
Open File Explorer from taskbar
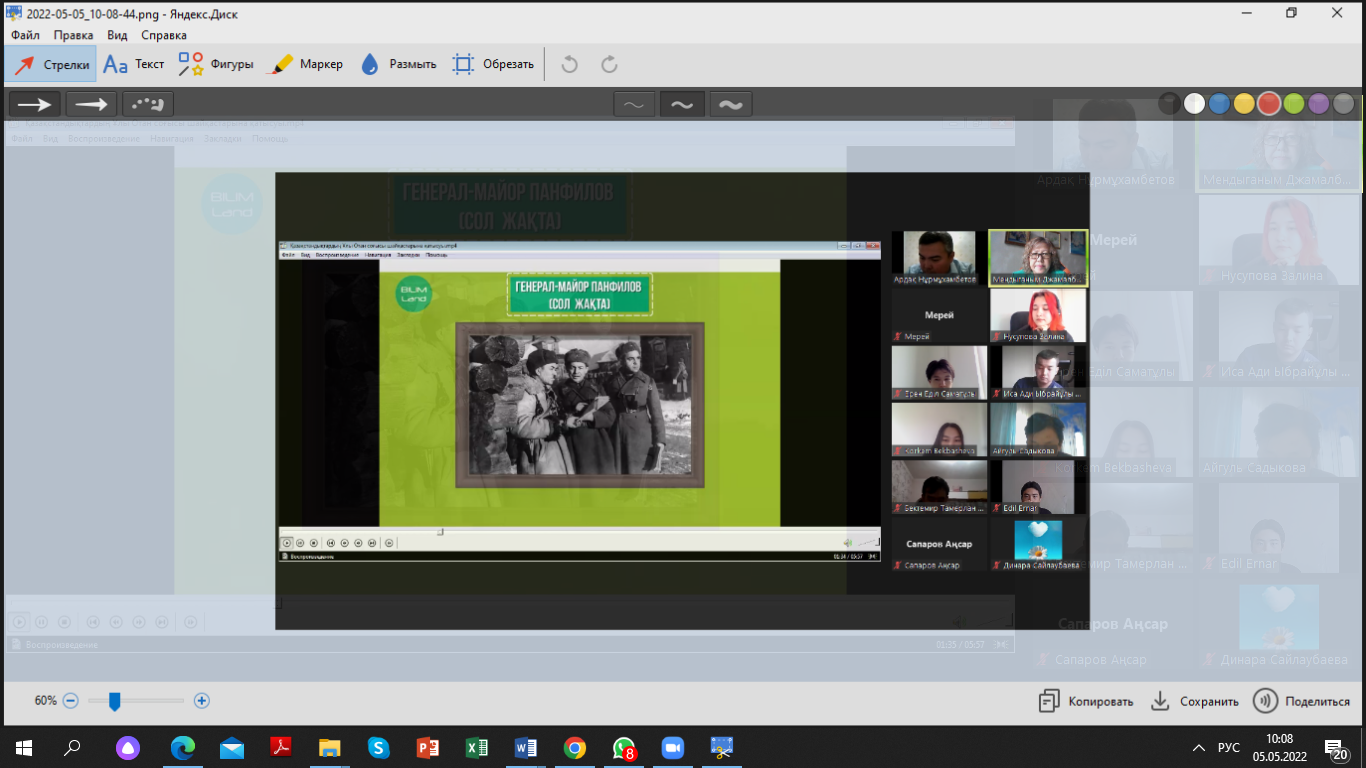(x=329, y=747)
